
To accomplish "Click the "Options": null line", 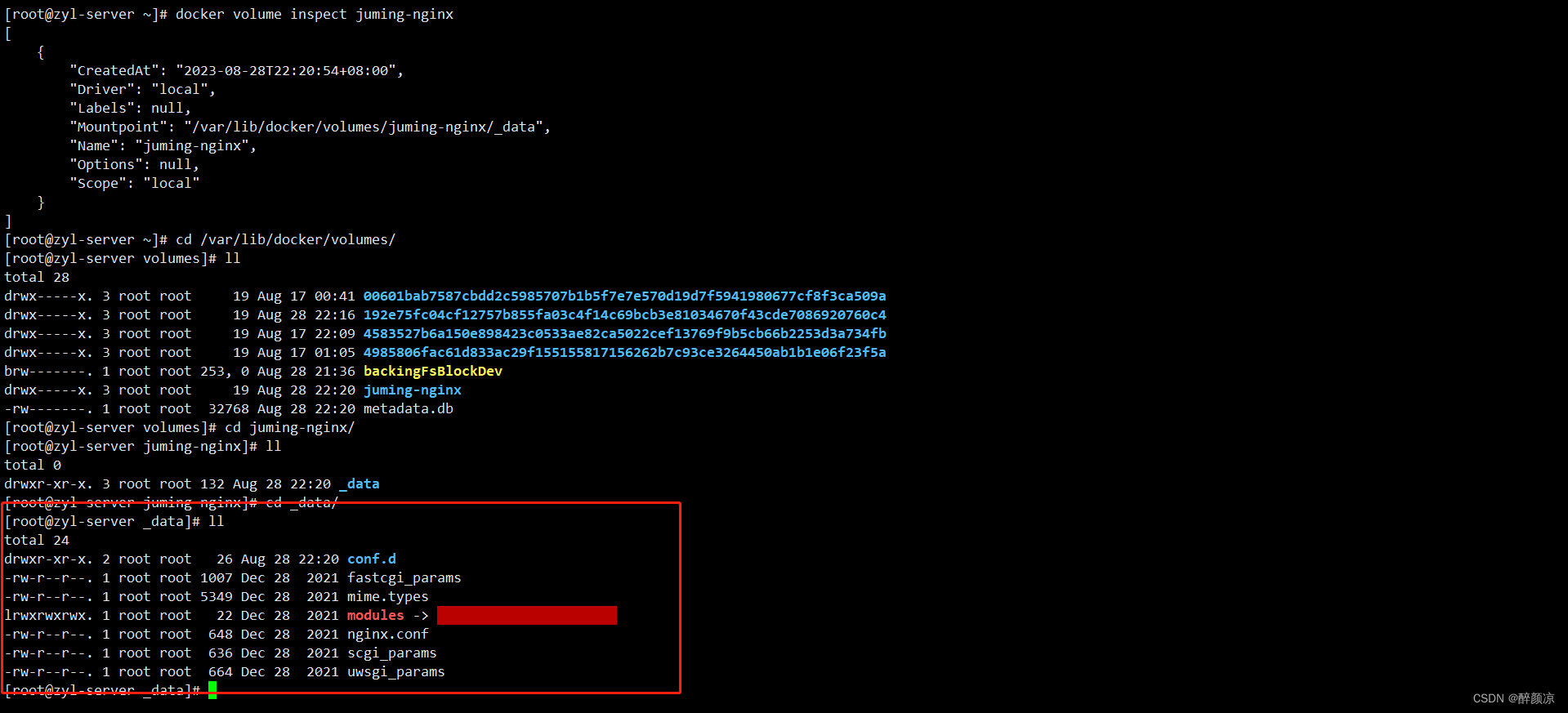I will pos(134,164).
